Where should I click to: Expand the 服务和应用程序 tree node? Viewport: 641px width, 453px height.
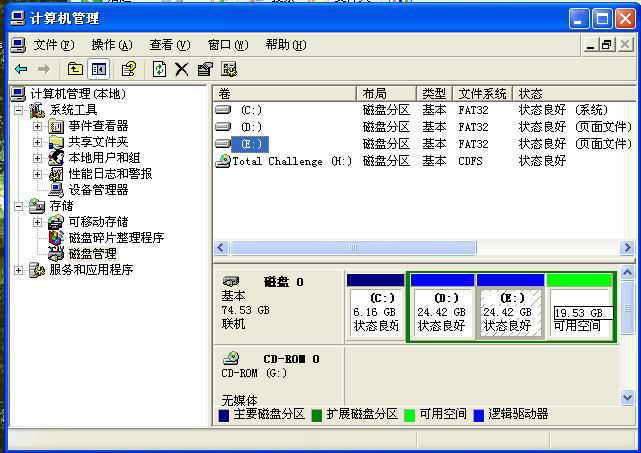coord(19,270)
